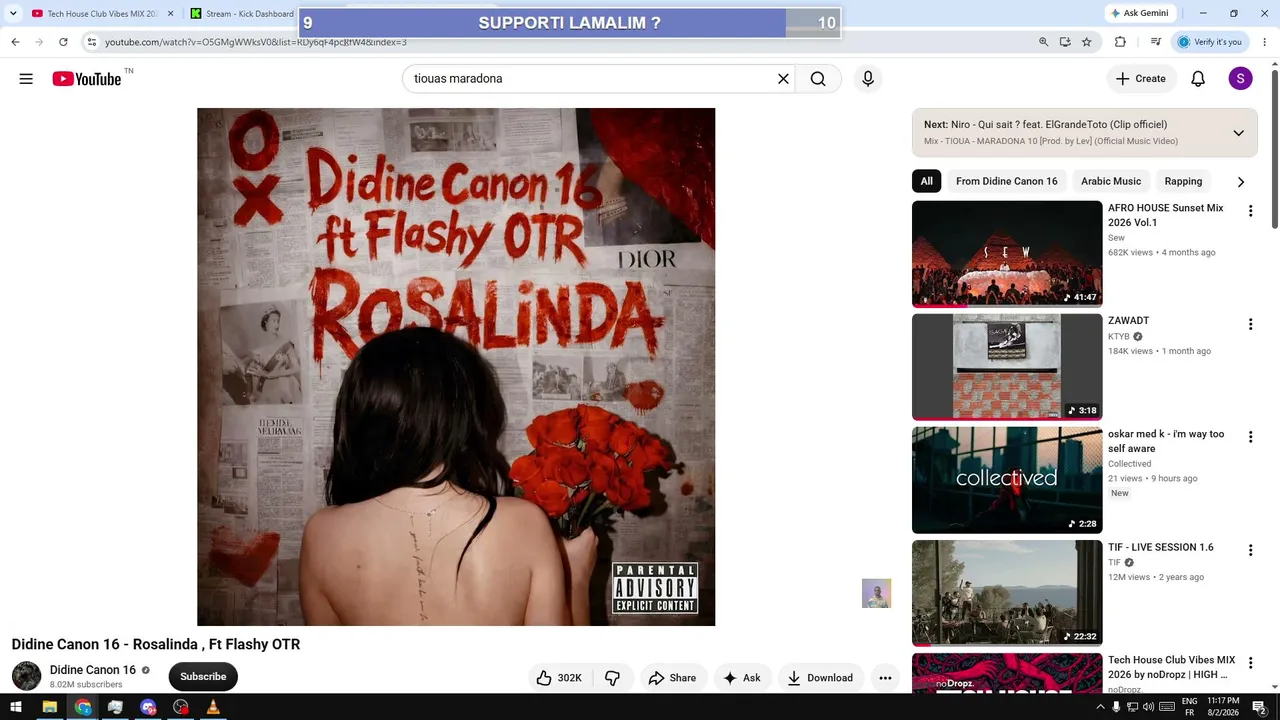Select the All filter chip
1280x720 pixels.
click(x=927, y=182)
